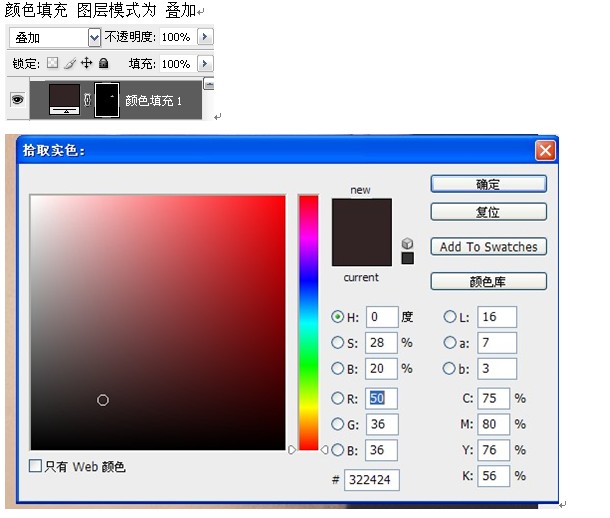The image size is (610, 518).
Task: Click the Lab a field showing 7
Action: pos(497,343)
